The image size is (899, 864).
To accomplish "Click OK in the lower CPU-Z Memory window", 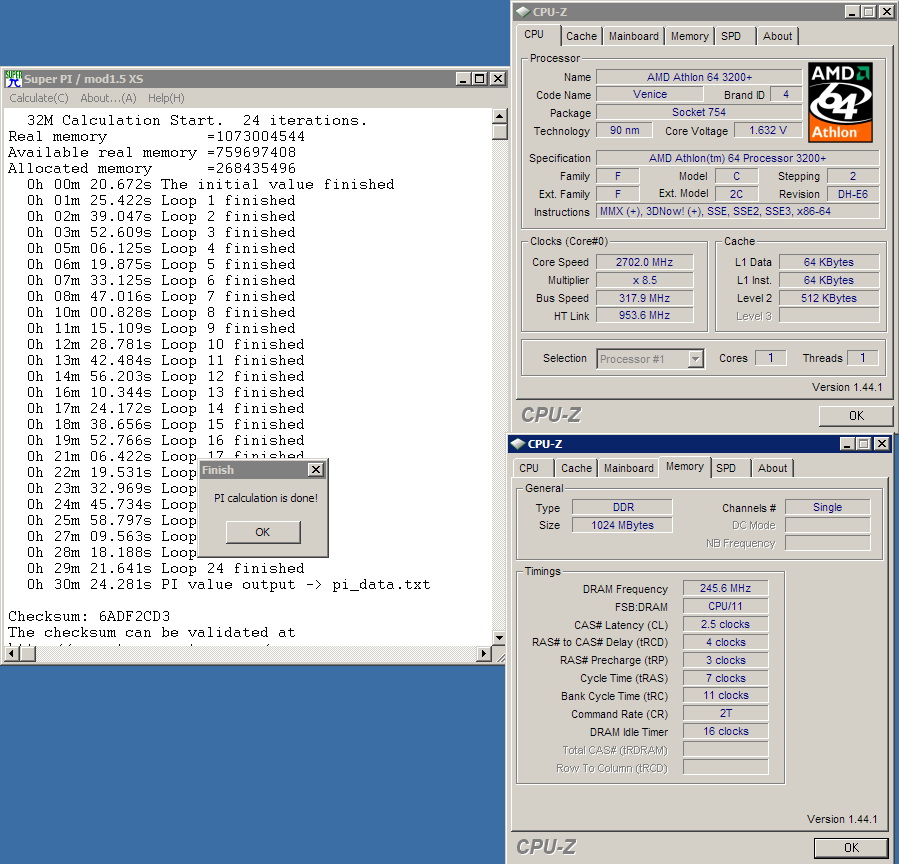I will tap(851, 847).
